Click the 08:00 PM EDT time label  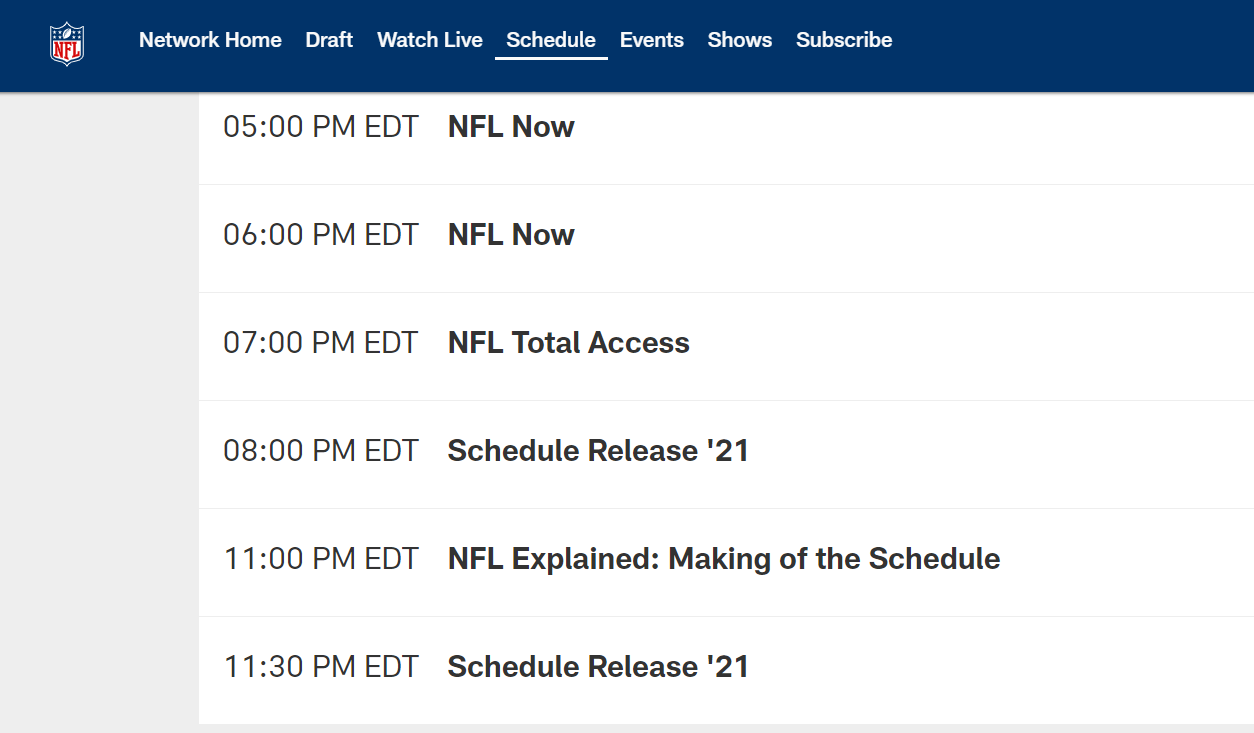pyautogui.click(x=320, y=451)
